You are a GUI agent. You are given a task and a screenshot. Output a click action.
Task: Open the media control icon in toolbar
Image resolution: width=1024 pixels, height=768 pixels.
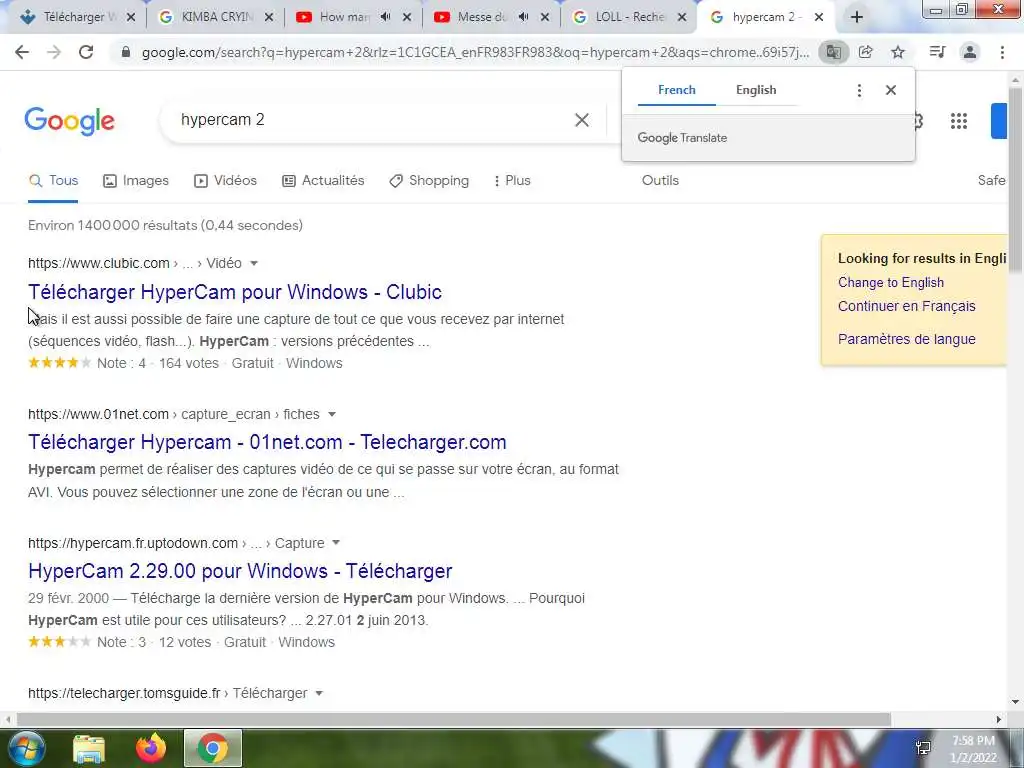click(x=937, y=52)
